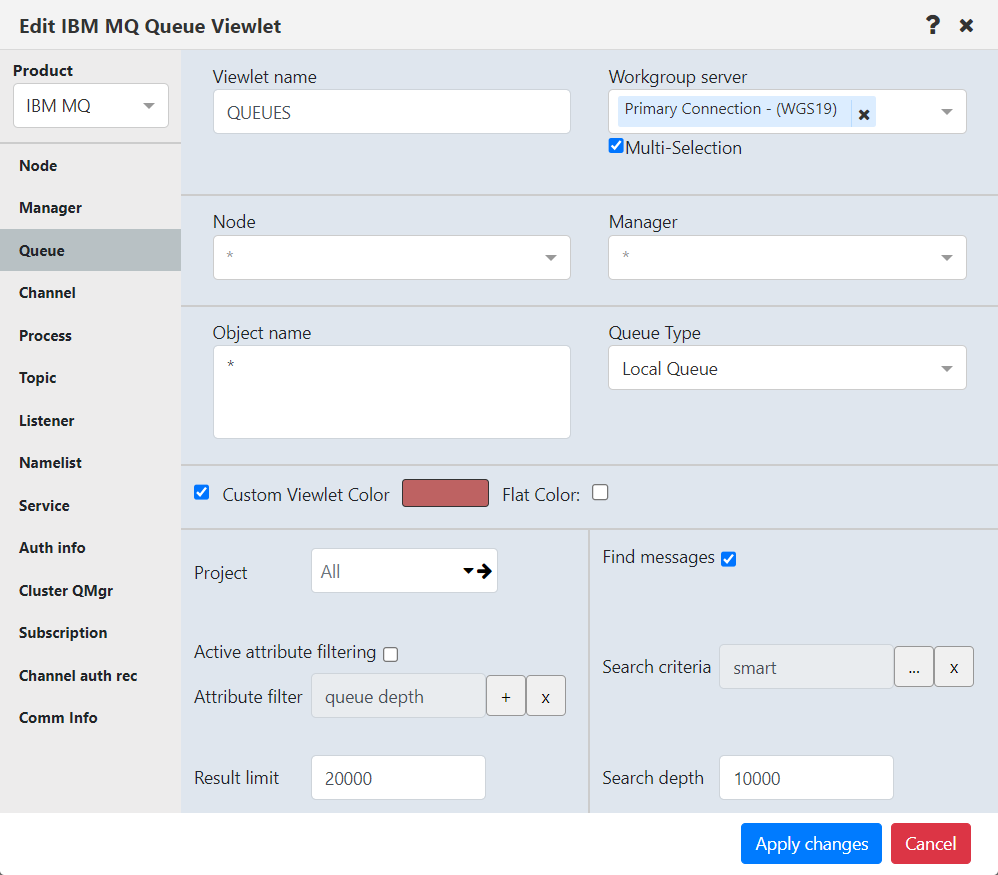Click the Viewlet name field
Viewport: 998px width, 875px height.
[x=391, y=111]
